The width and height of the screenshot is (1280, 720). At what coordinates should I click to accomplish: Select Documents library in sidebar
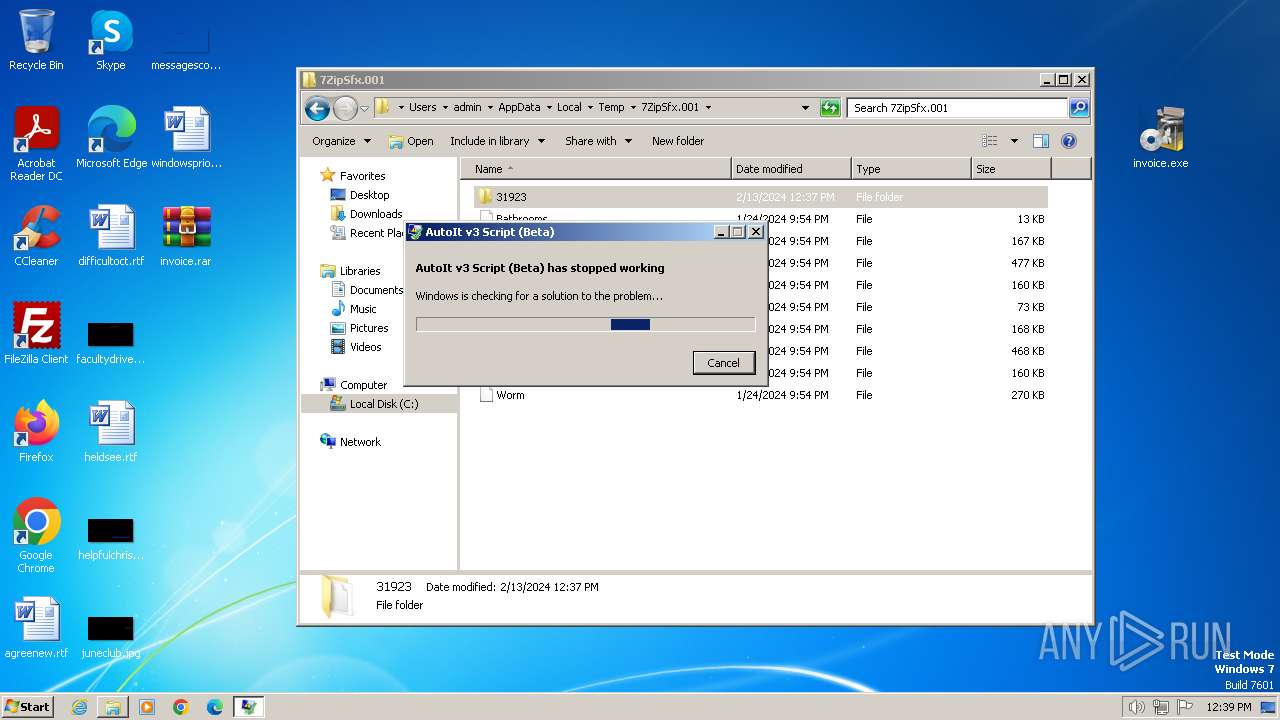point(367,290)
